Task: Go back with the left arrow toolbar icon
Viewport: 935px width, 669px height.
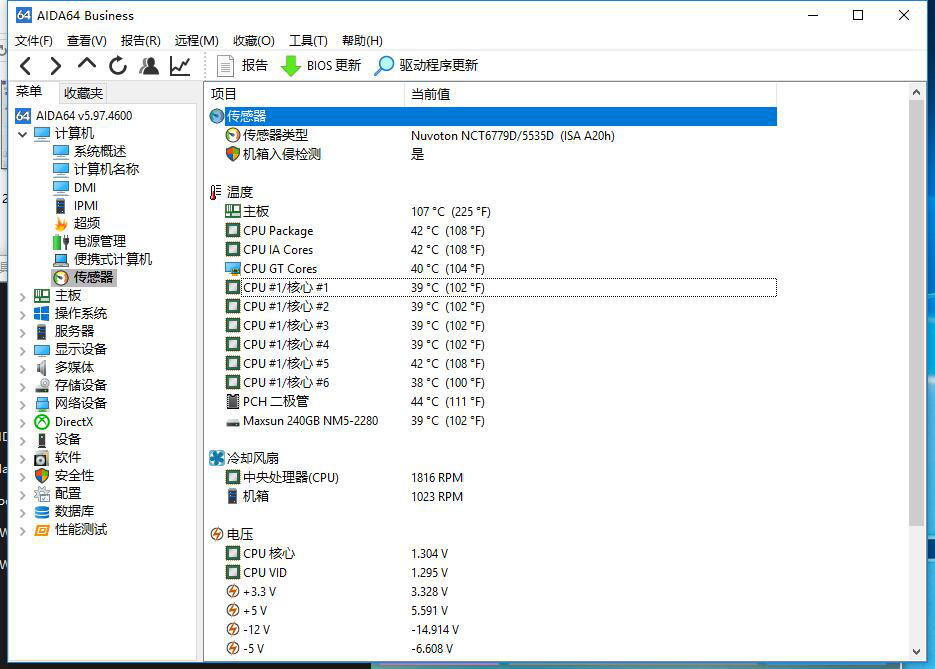Action: pyautogui.click(x=25, y=66)
